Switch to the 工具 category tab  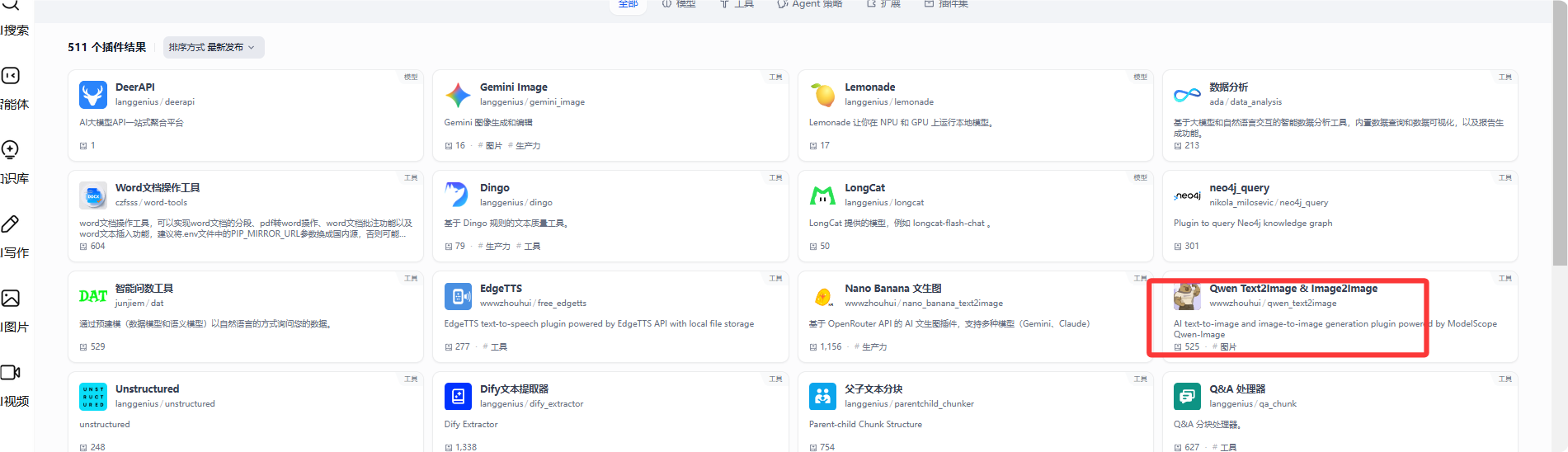pos(737,4)
